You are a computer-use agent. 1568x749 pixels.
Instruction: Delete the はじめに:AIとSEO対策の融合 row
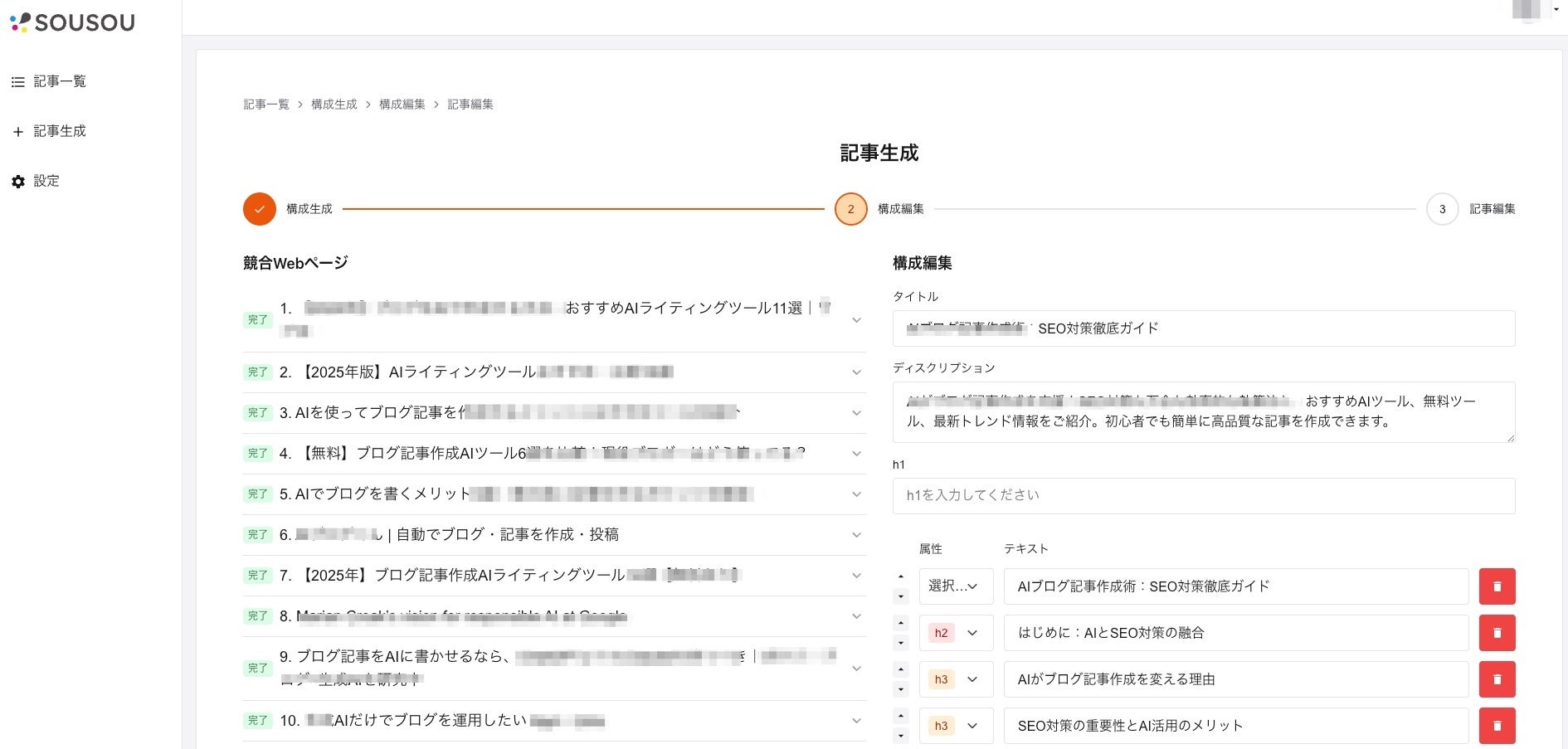pos(1497,633)
